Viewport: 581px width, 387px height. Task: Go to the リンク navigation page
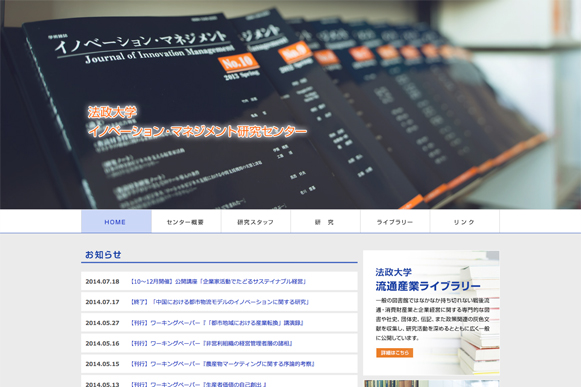coord(465,222)
